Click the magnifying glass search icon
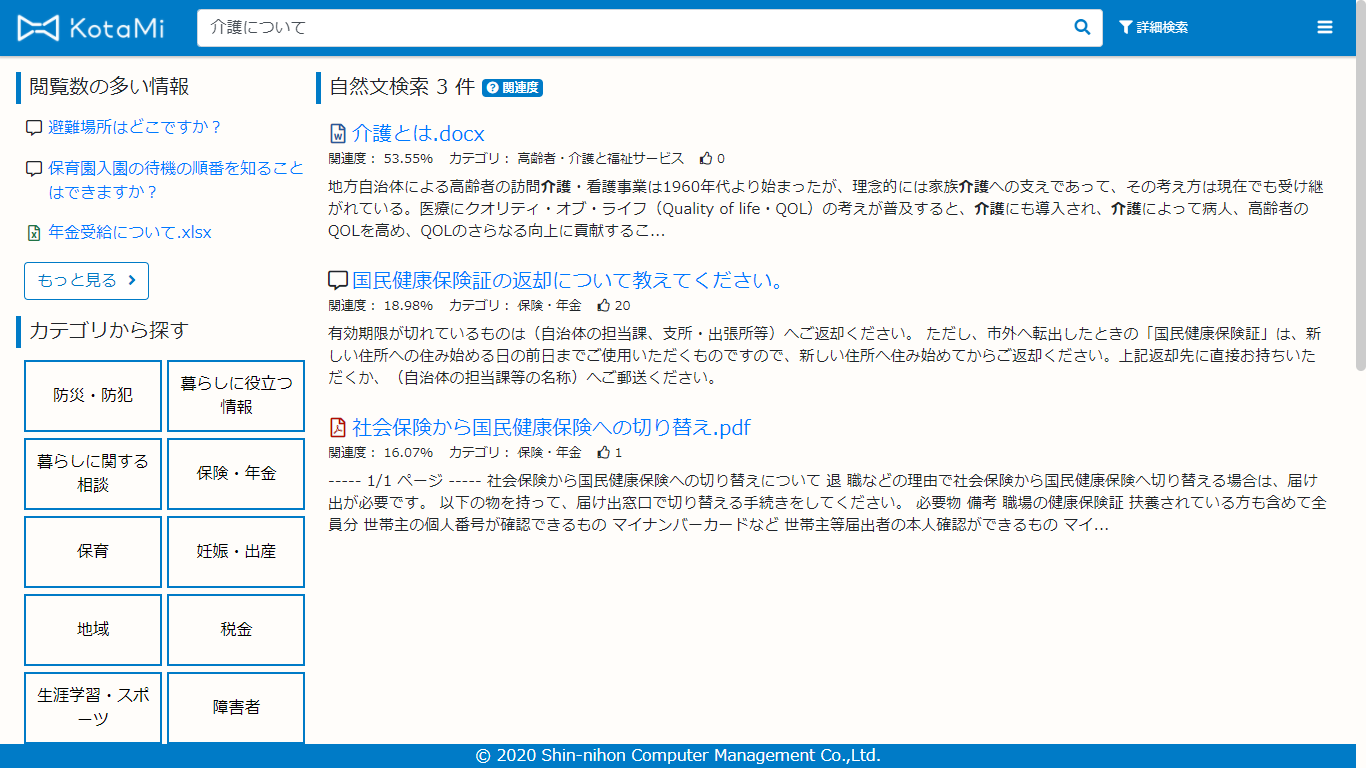 tap(1082, 28)
